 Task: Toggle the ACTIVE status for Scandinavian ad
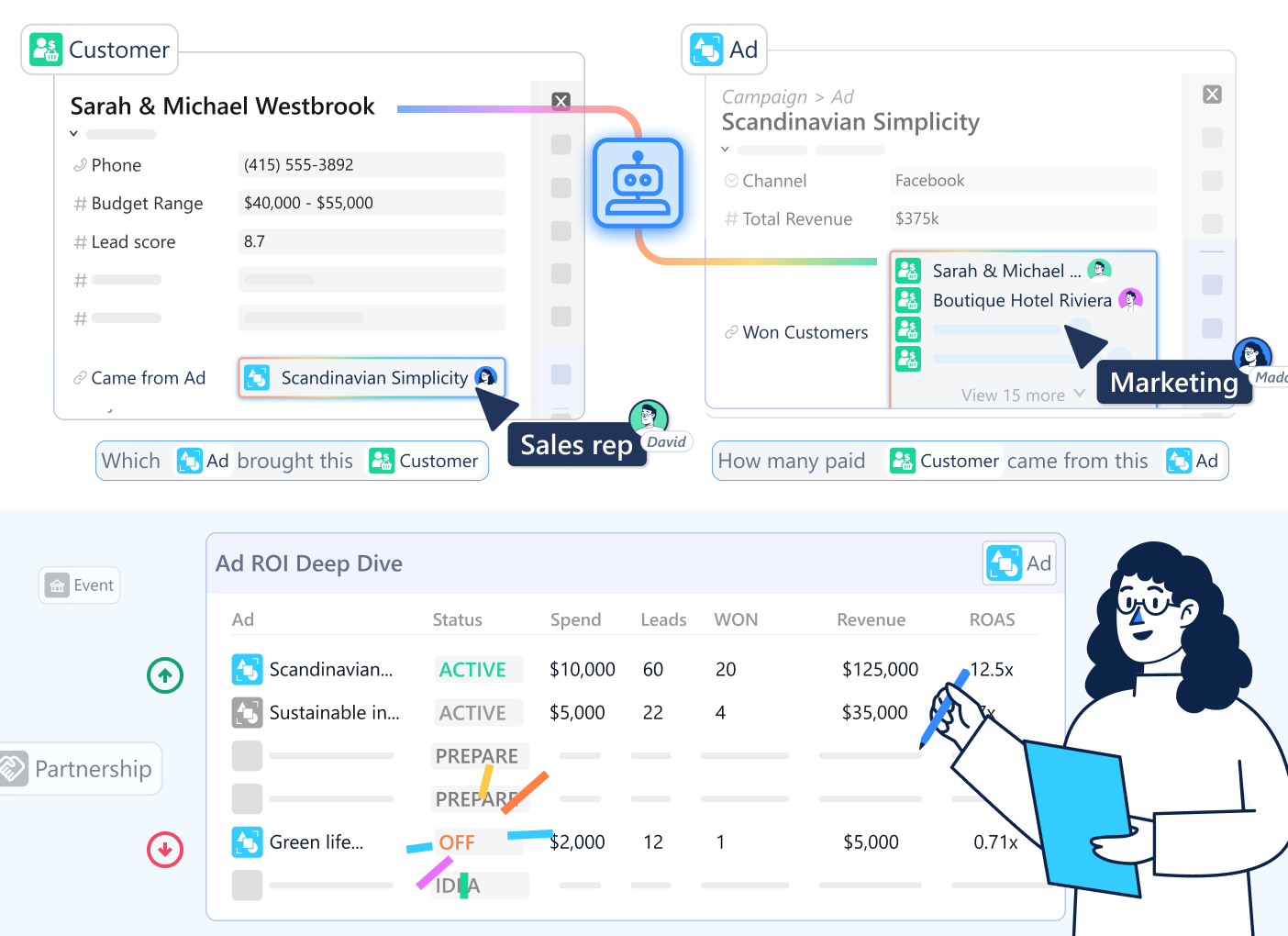coord(473,670)
